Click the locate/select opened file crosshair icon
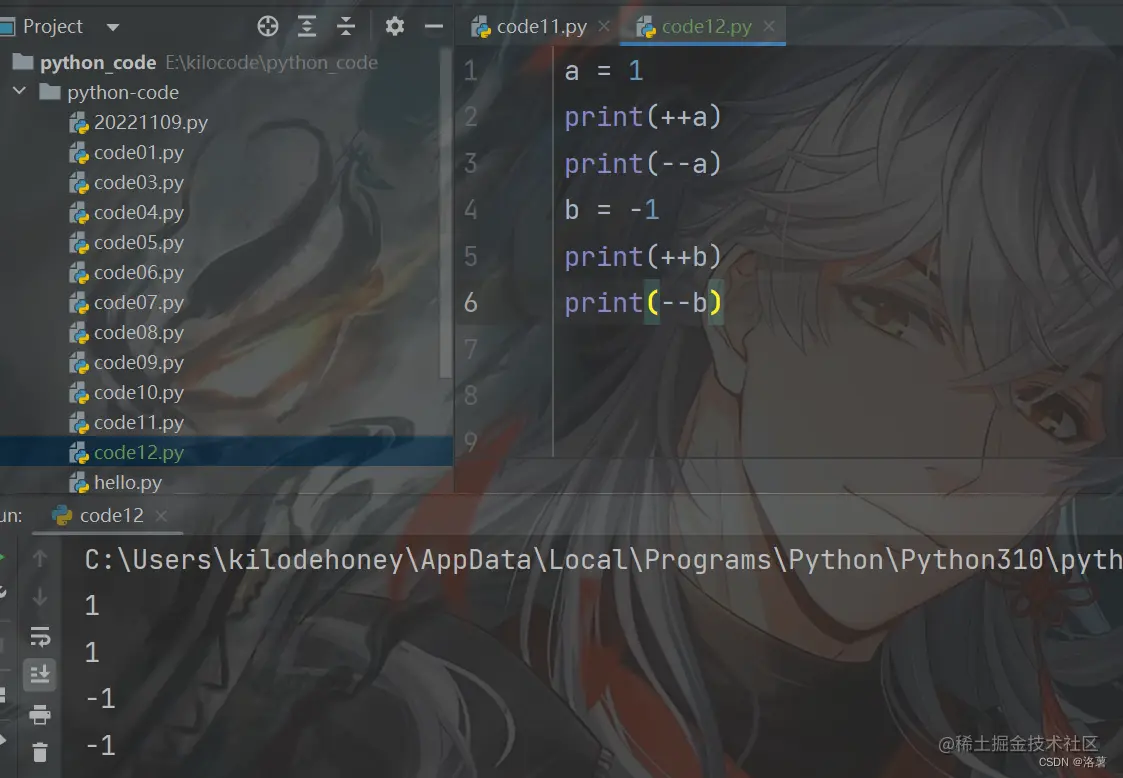Viewport: 1123px width, 778px height. (x=268, y=27)
